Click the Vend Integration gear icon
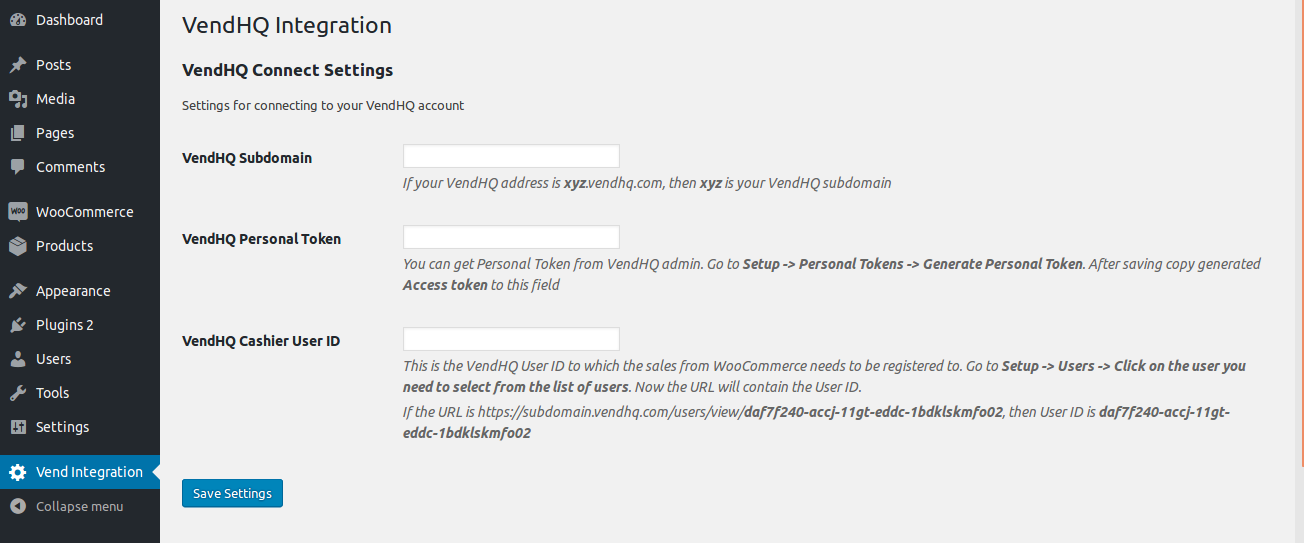1304x543 pixels. point(18,472)
